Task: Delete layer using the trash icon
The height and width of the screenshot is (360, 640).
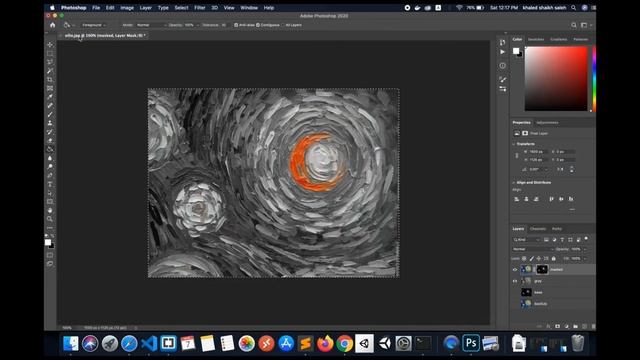Action: pos(593,327)
